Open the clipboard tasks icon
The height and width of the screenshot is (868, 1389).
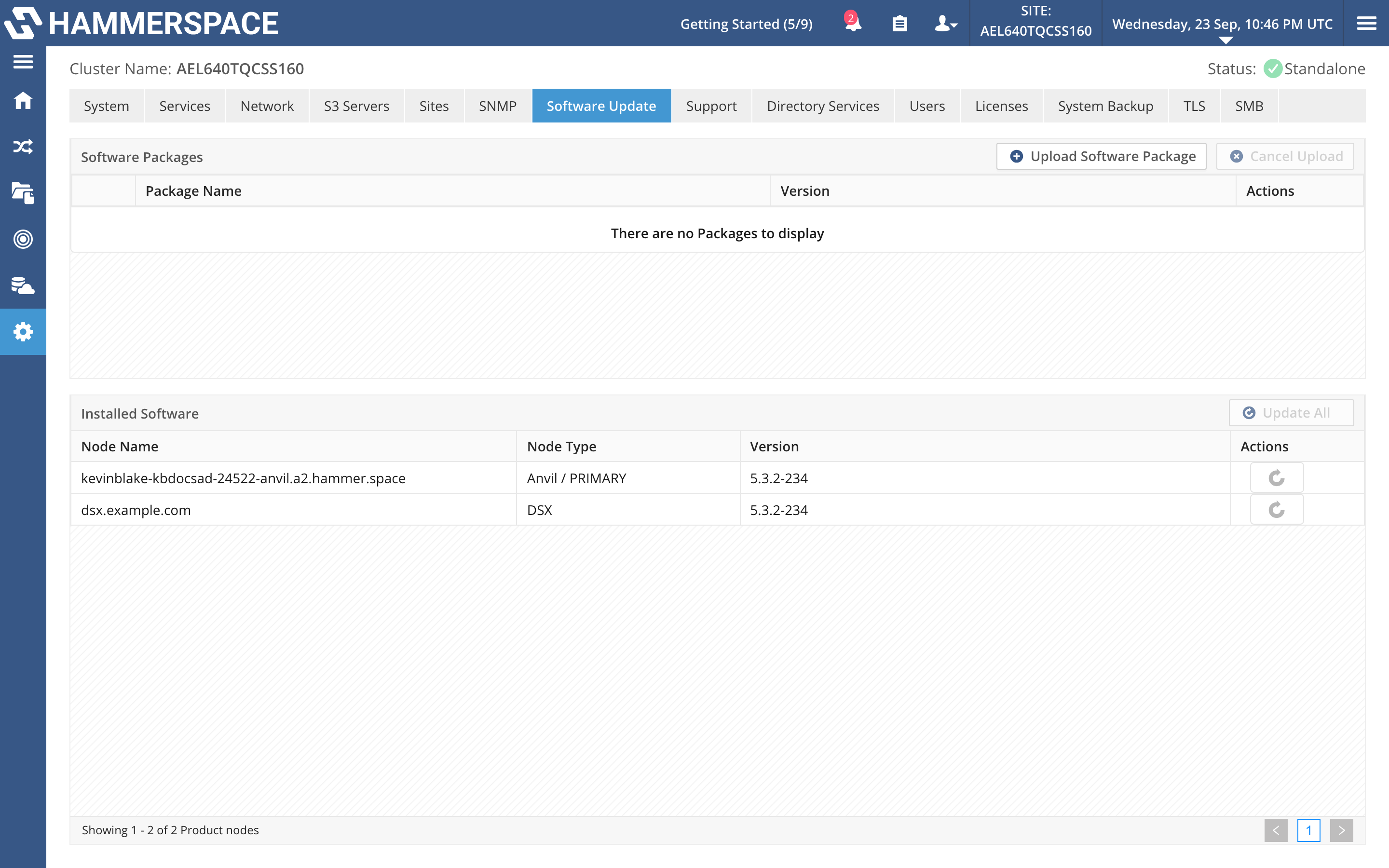[899, 24]
